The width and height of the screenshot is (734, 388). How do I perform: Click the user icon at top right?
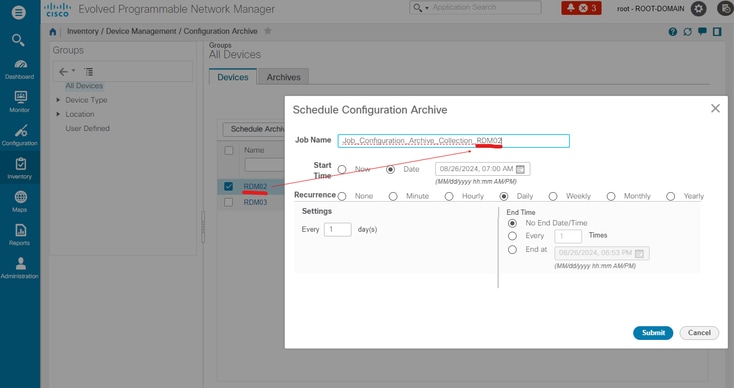[x=725, y=8]
